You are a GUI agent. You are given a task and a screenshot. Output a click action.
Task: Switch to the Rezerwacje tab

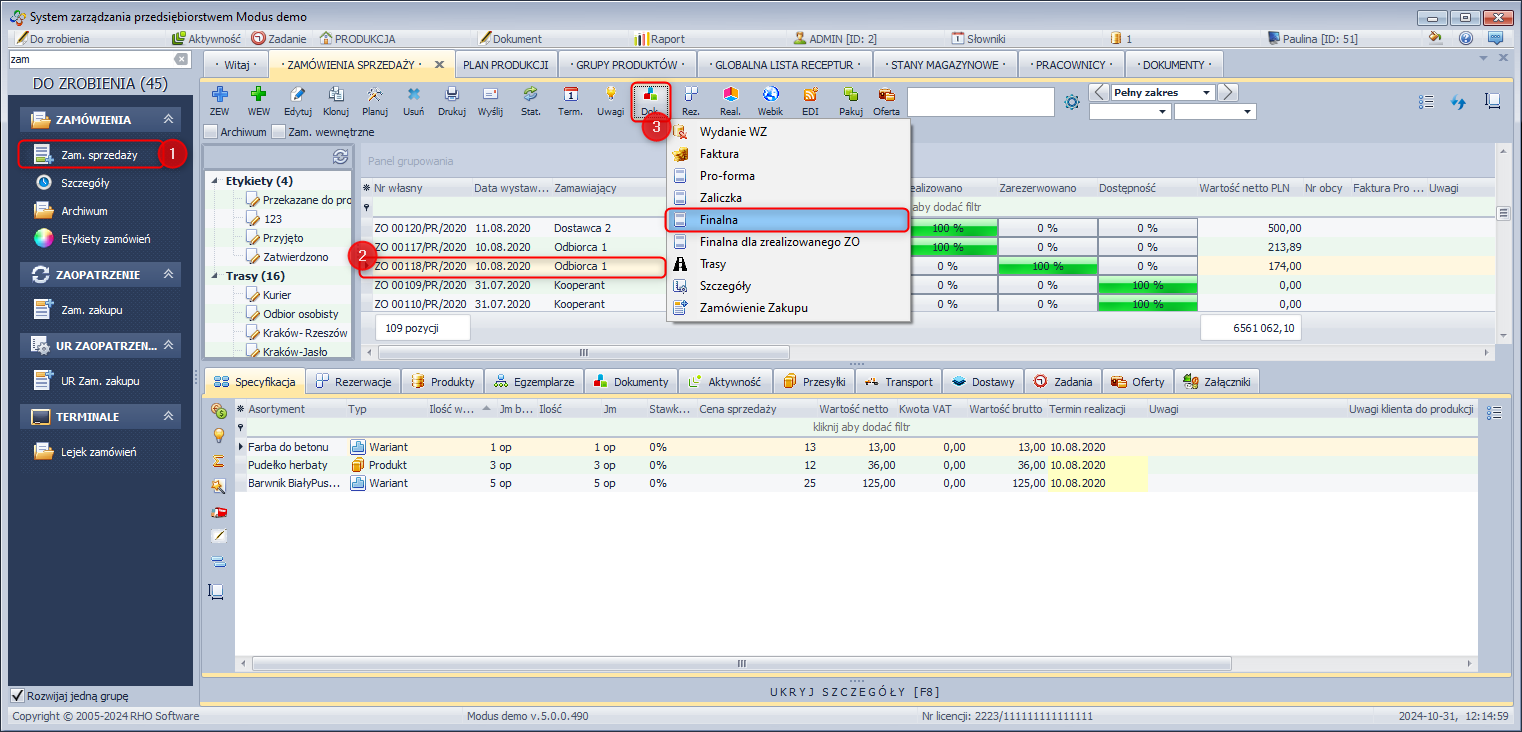(x=354, y=382)
